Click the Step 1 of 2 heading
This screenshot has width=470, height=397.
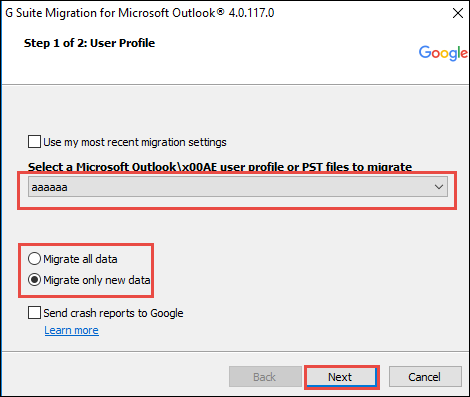pos(89,43)
